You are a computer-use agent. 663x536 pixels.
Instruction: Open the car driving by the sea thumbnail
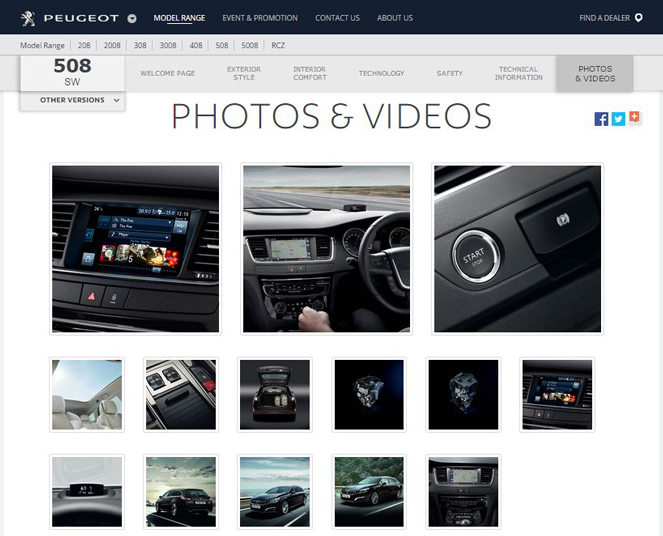(275, 492)
